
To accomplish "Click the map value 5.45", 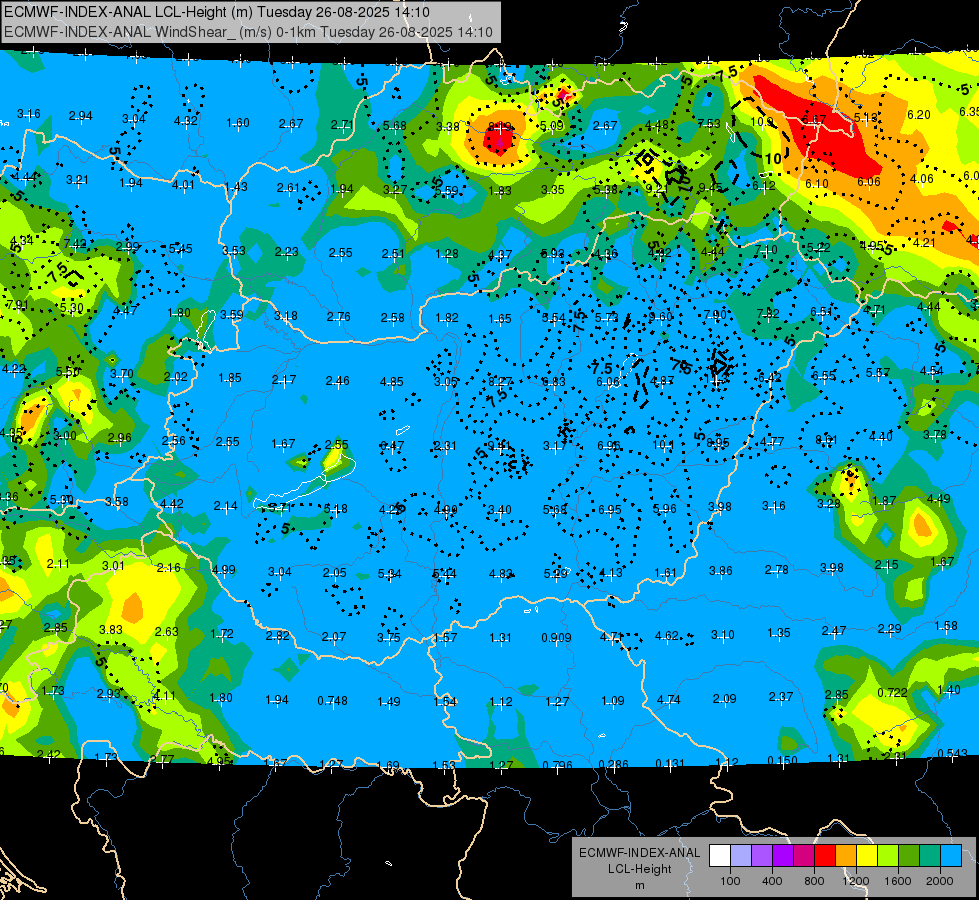I will point(180,249).
